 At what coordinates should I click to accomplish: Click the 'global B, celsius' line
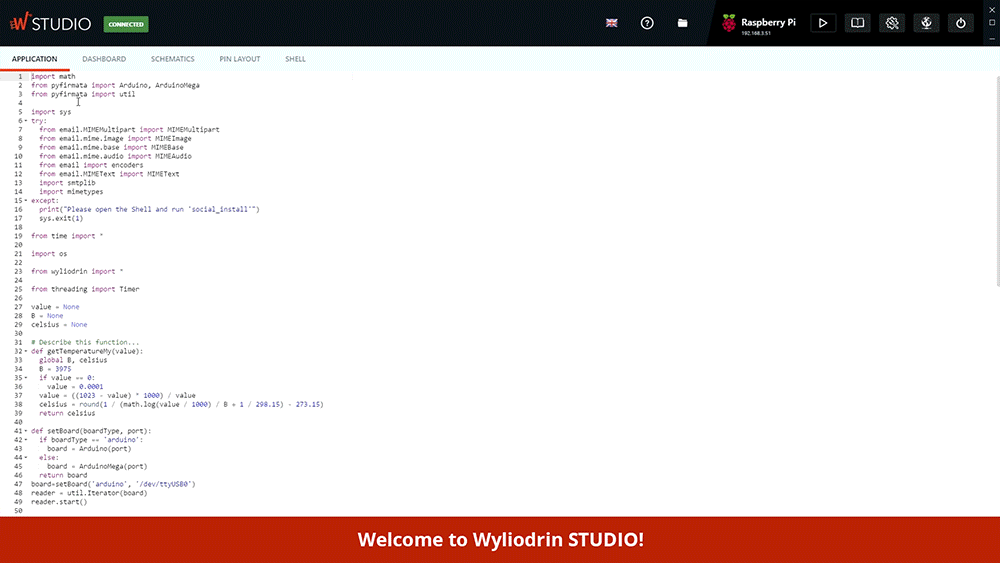tap(73, 360)
